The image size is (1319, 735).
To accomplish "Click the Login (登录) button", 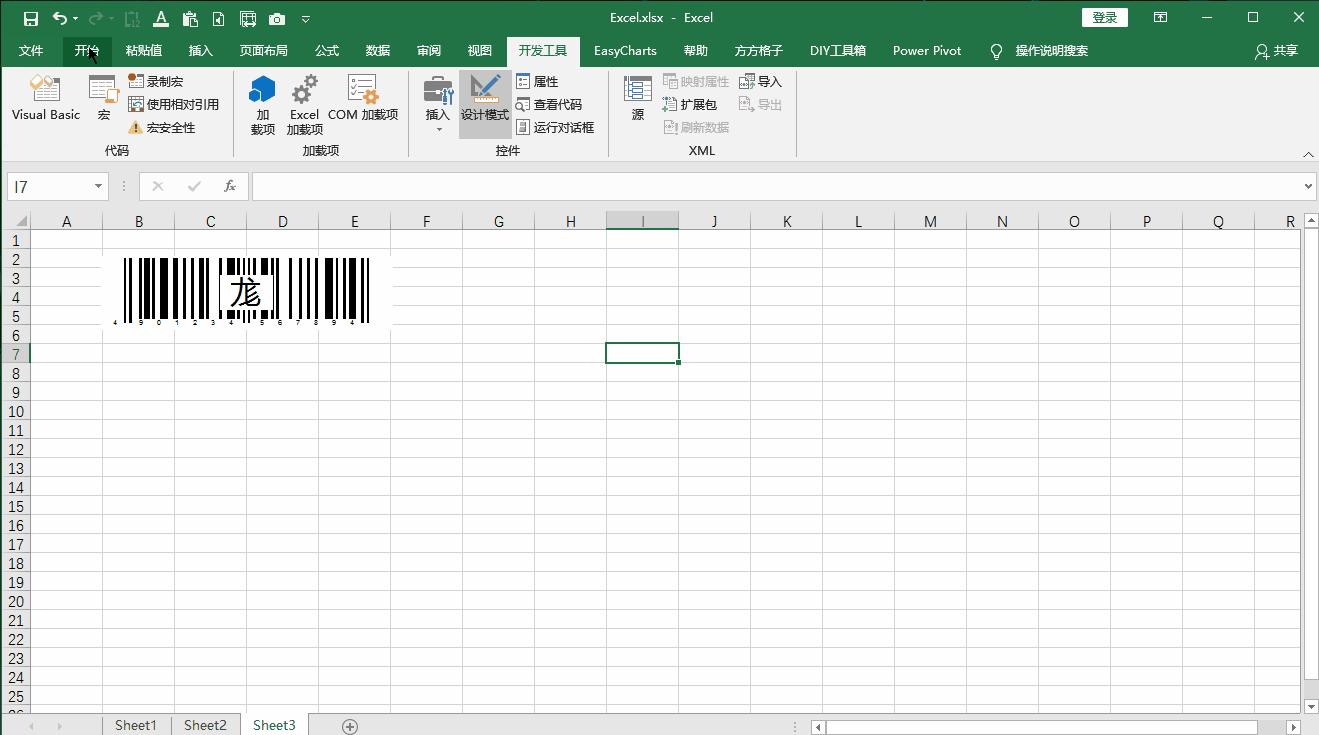I will click(1105, 18).
